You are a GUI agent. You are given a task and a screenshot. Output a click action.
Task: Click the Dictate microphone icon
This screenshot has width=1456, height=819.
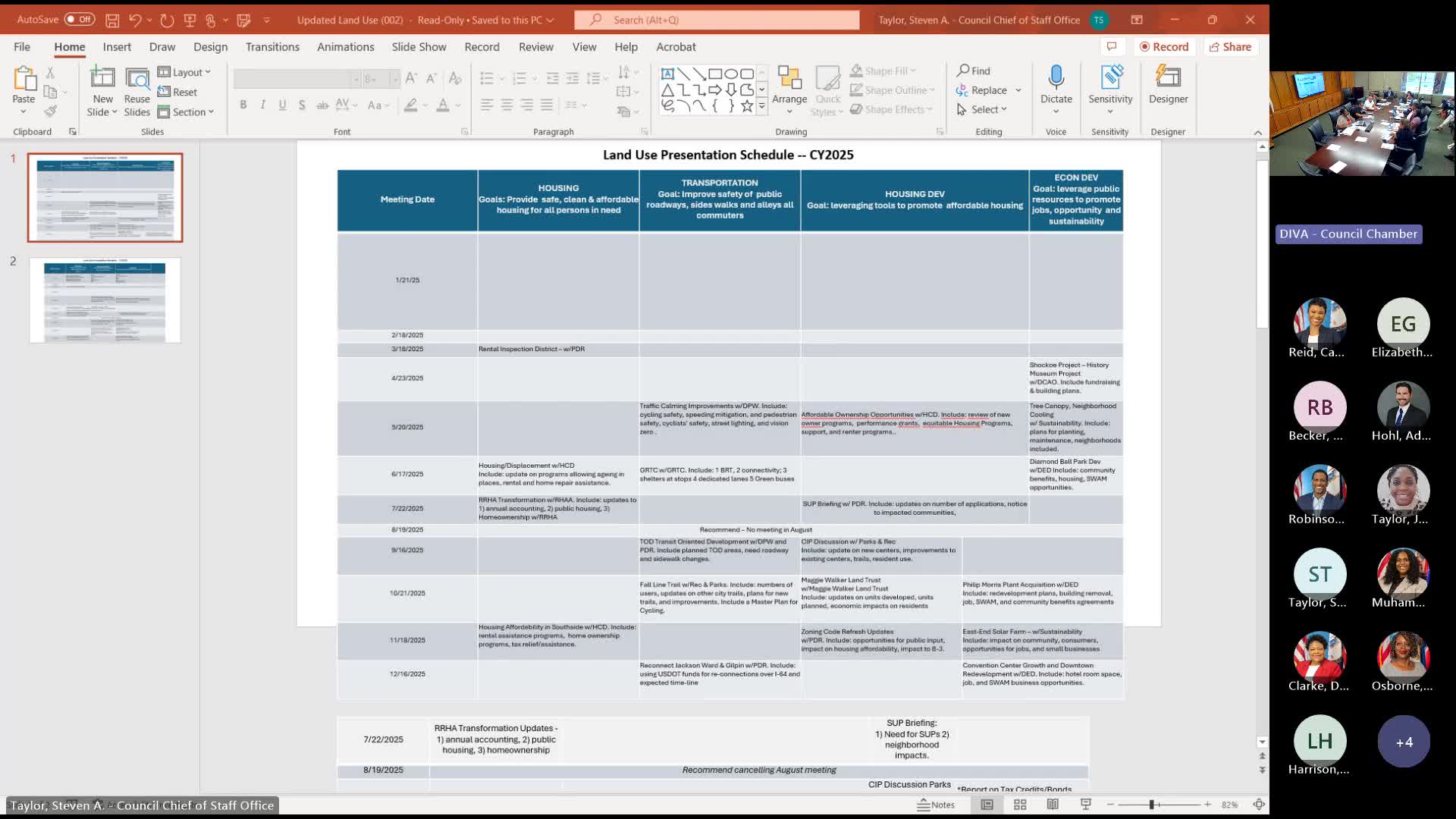1056,77
